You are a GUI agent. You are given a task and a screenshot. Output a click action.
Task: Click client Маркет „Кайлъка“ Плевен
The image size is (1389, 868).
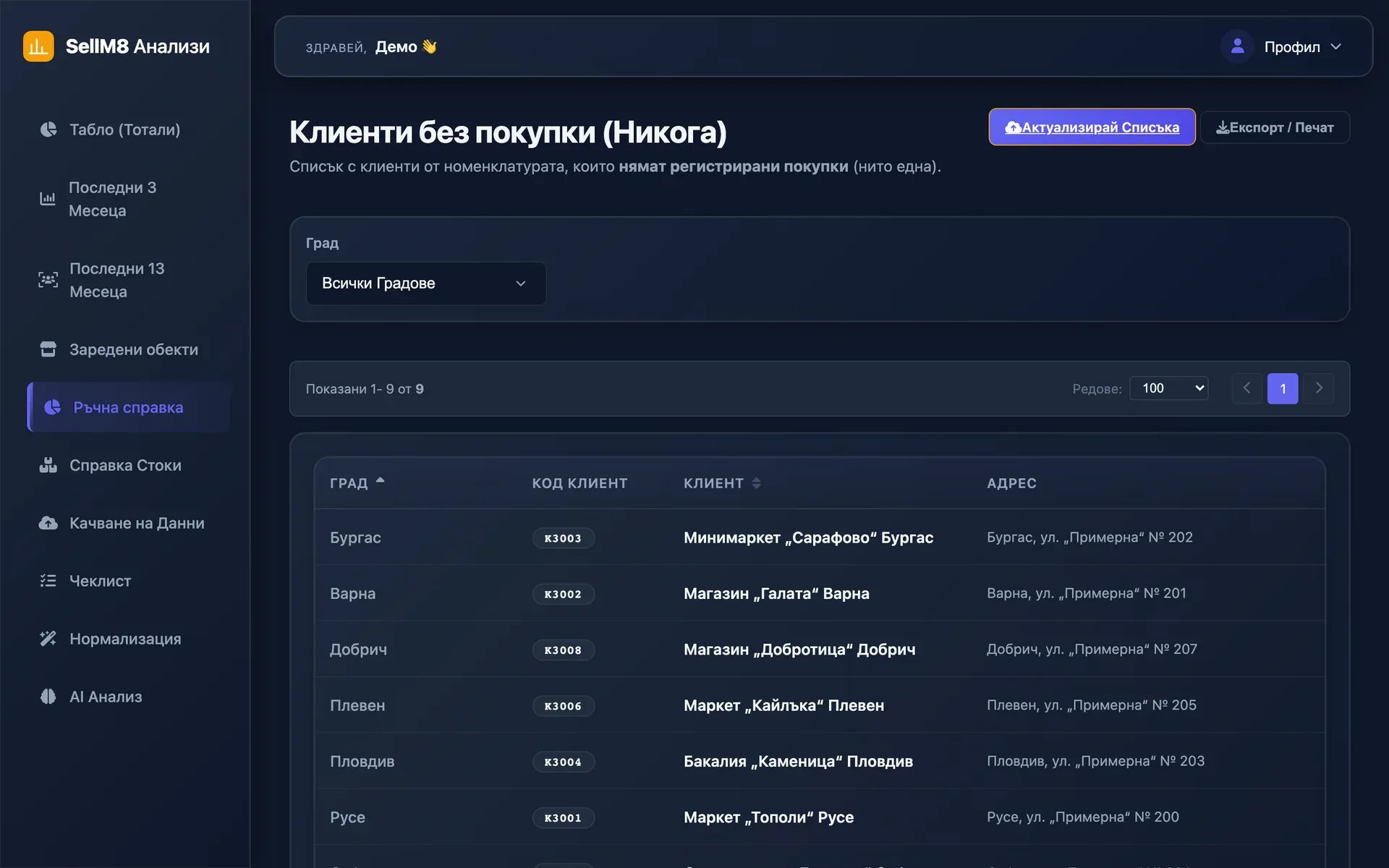tap(783, 705)
